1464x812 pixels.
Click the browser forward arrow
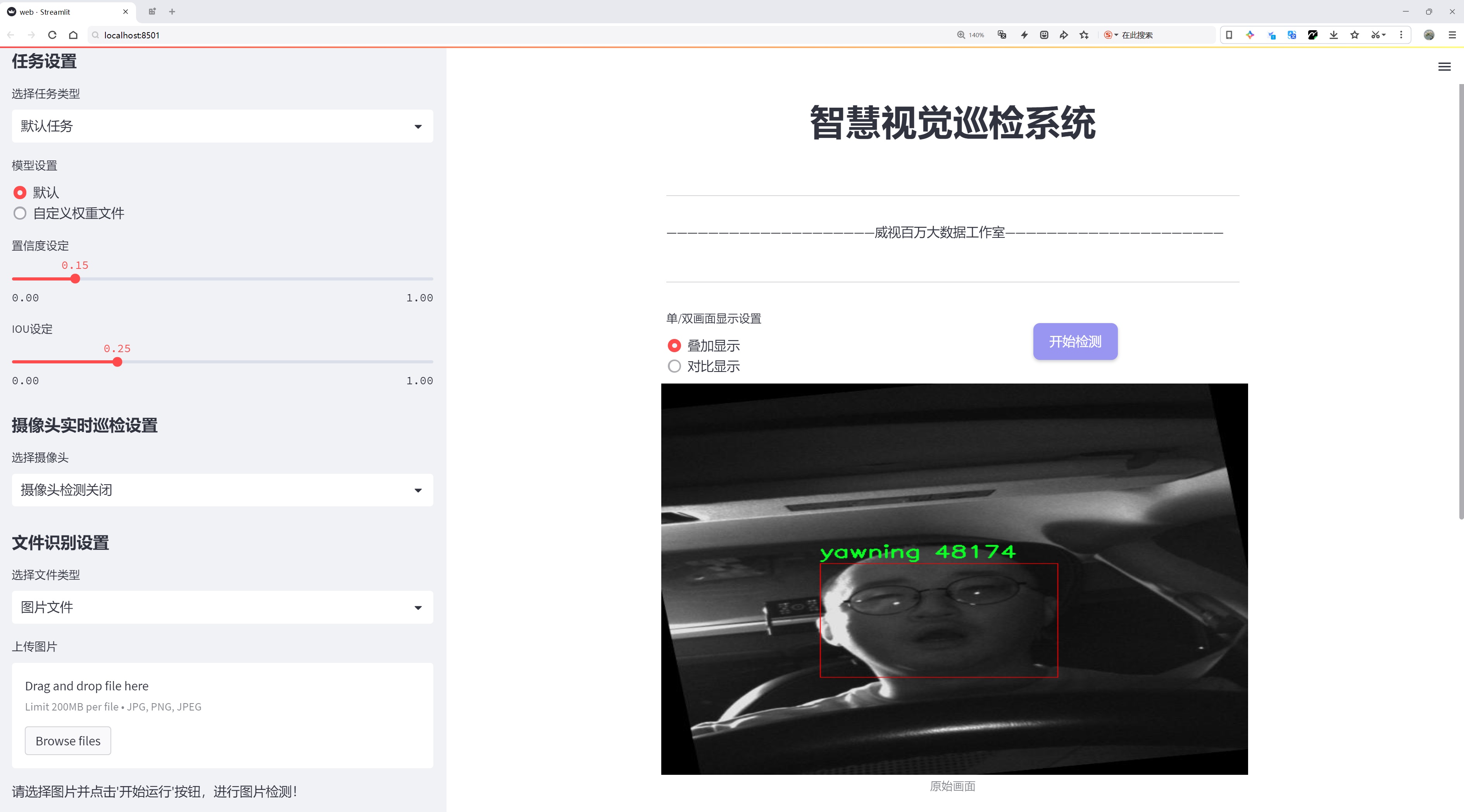31,34
